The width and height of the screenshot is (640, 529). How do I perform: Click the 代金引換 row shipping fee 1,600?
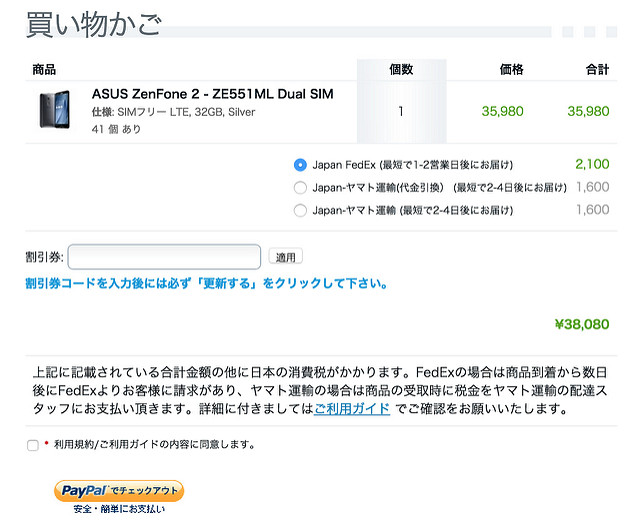[593, 187]
